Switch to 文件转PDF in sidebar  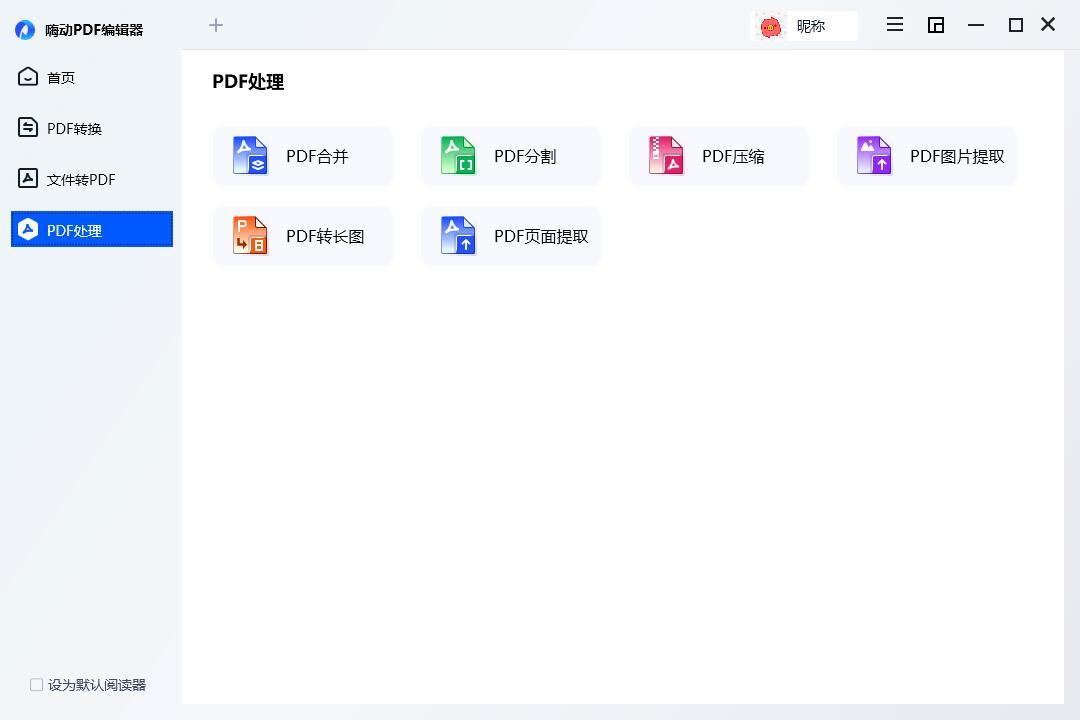92,179
